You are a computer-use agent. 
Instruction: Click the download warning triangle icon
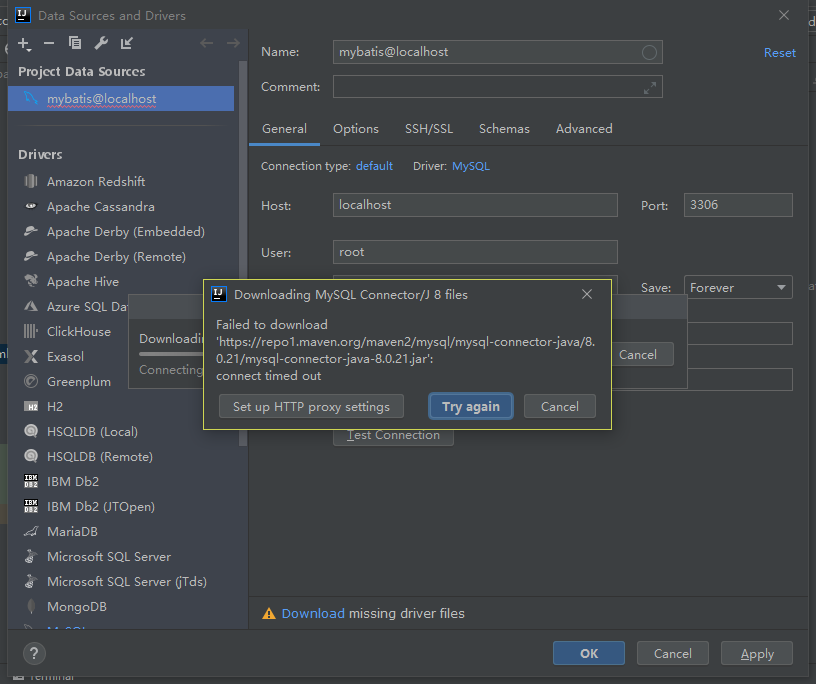(x=269, y=614)
